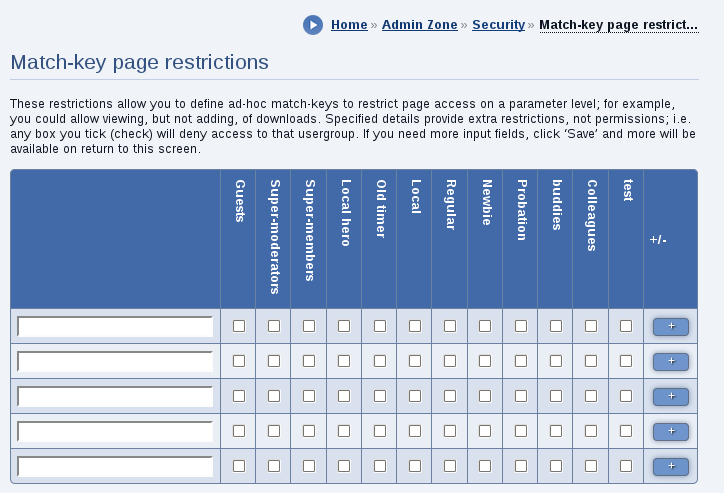Focus the first match-key text field
The height and width of the screenshot is (493, 724).
coord(115,326)
